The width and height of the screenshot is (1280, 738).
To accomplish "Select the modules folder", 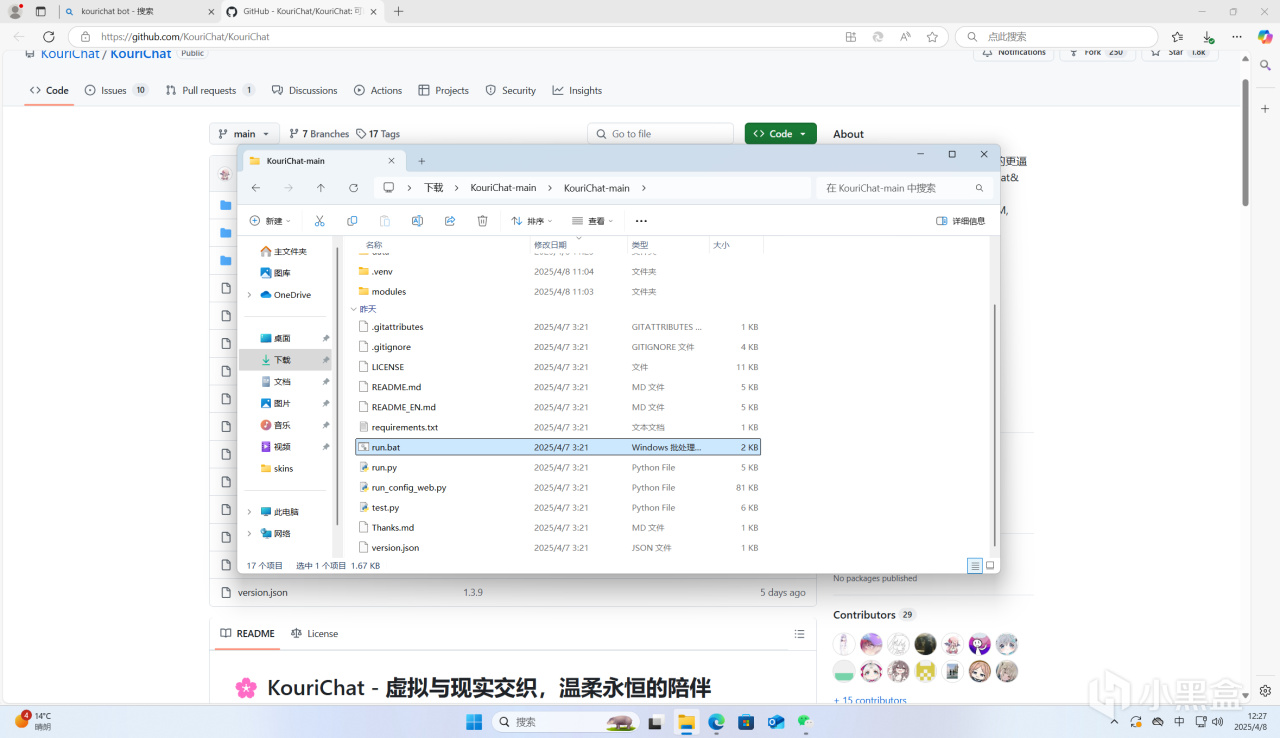I will (558, 292).
